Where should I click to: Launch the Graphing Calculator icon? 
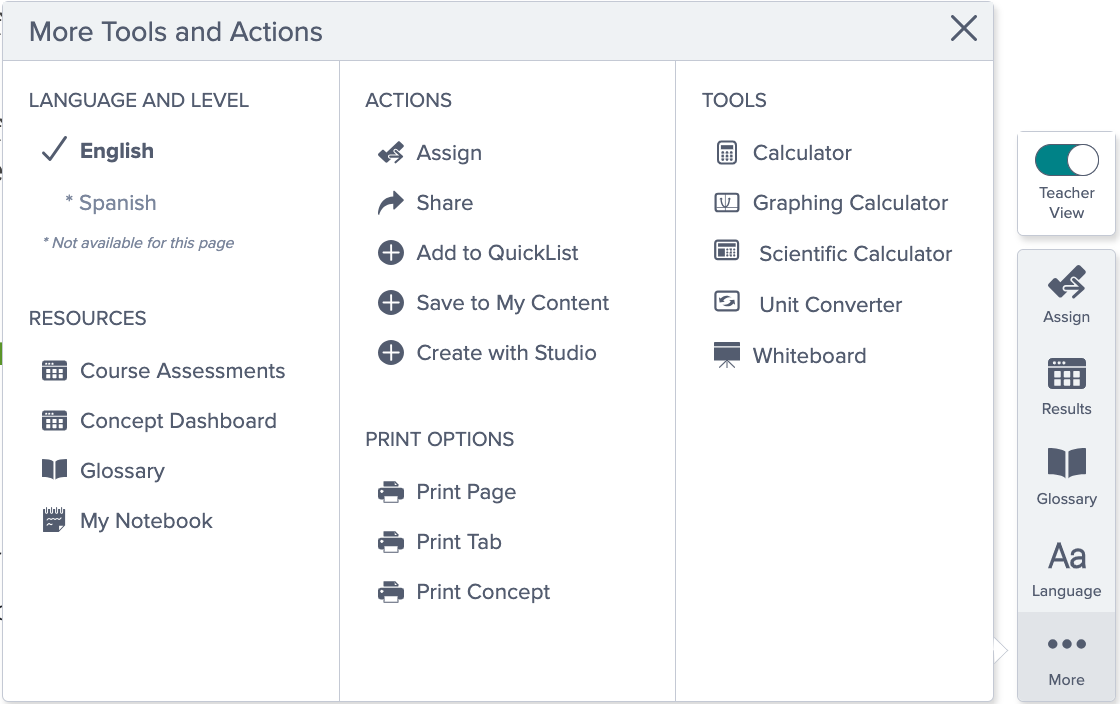click(x=726, y=203)
